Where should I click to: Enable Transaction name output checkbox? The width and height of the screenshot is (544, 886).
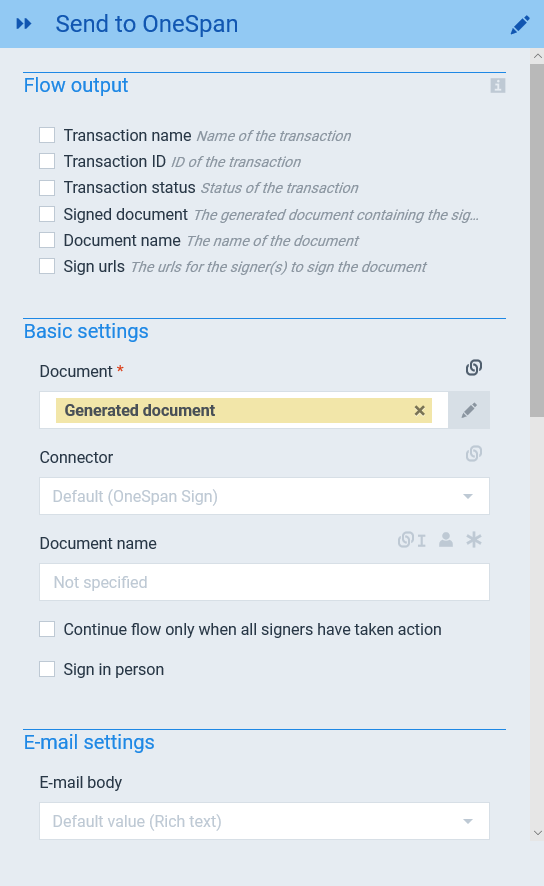(x=47, y=135)
